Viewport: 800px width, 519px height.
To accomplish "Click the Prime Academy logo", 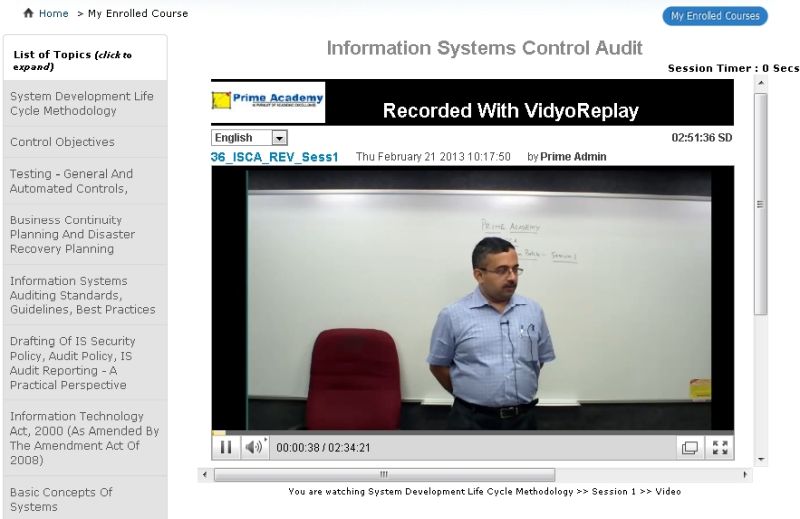I will (x=267, y=100).
